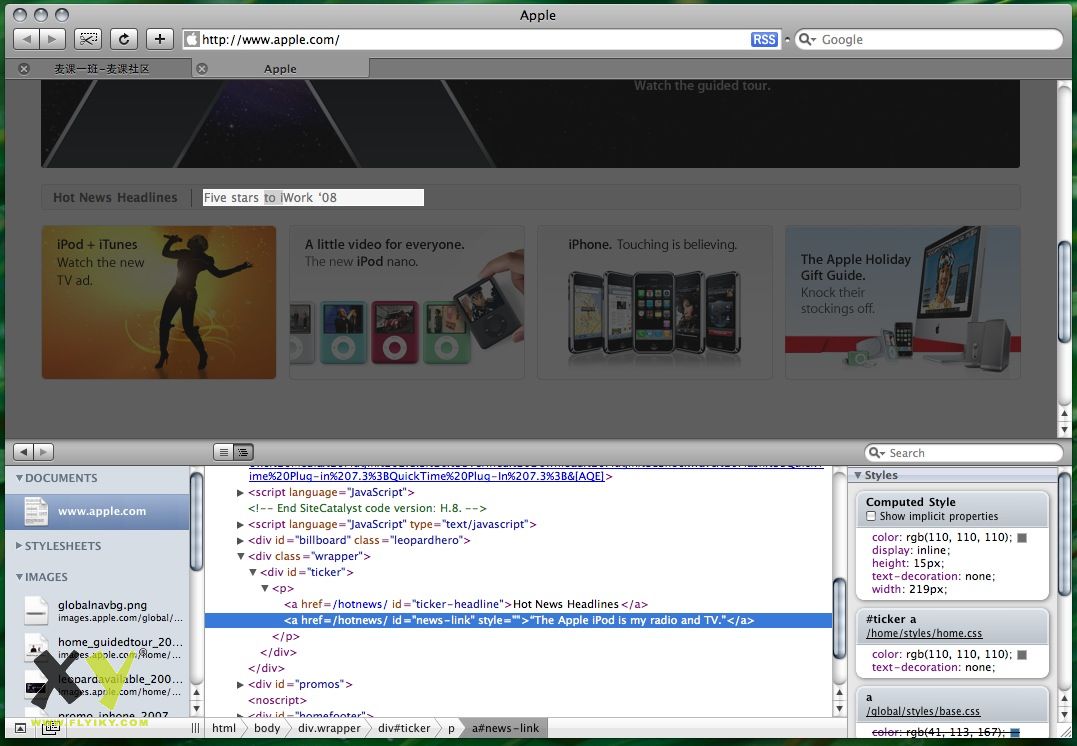
Task: Click the inspector Search field
Action: pyautogui.click(x=963, y=453)
